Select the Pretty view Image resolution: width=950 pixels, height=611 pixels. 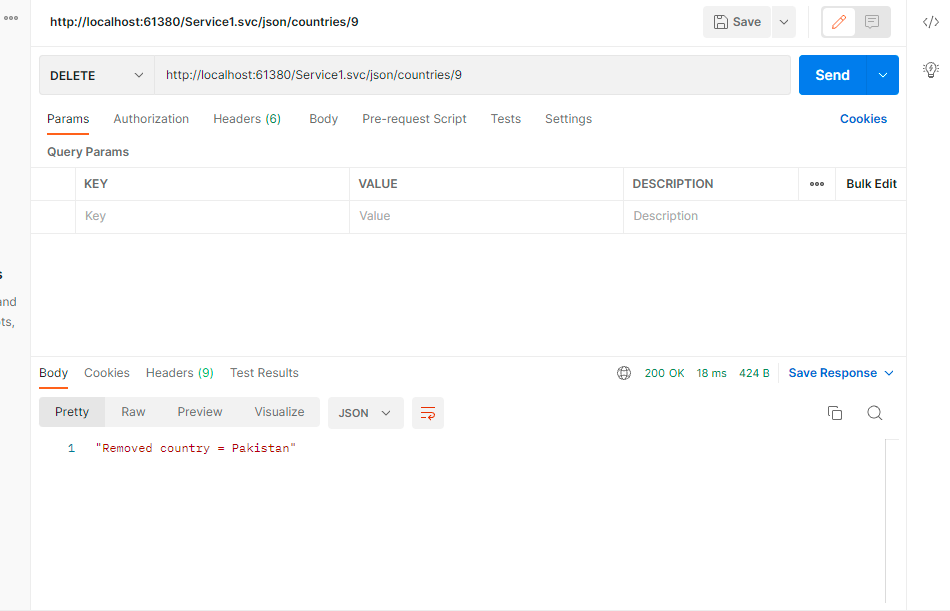[72, 412]
